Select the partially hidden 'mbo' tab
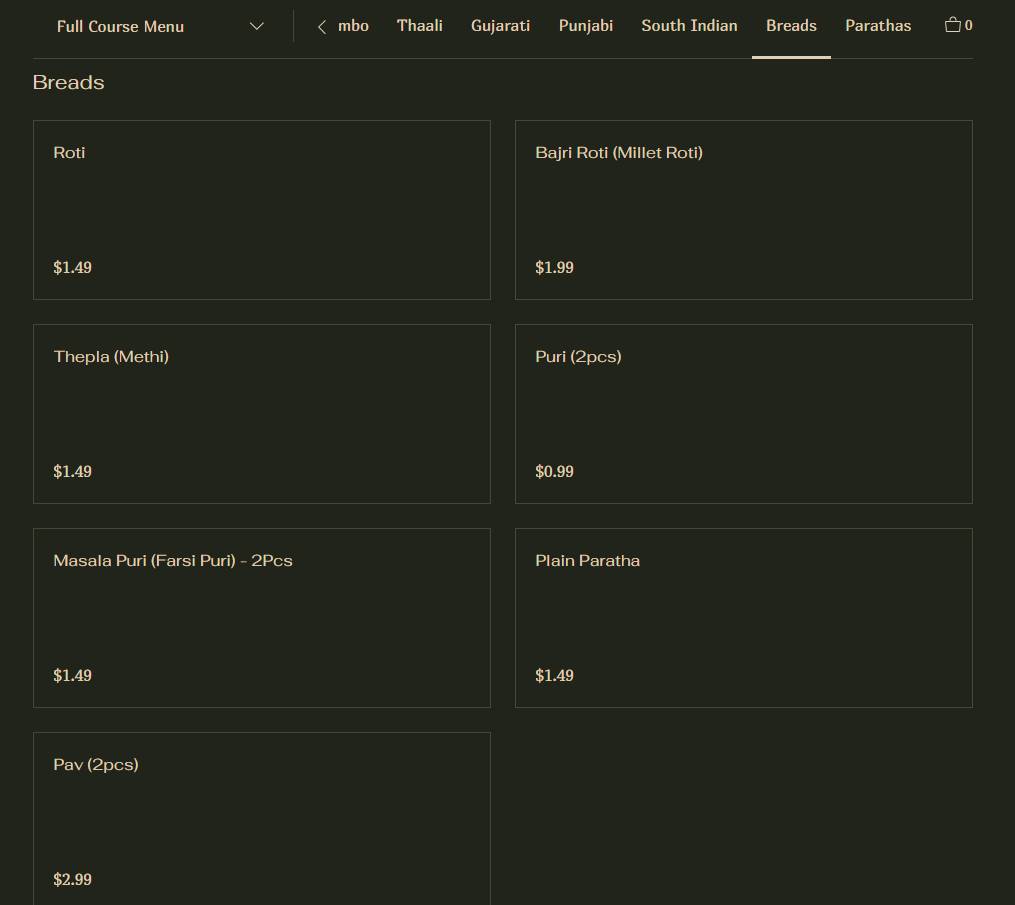The image size is (1015, 905). 353,26
